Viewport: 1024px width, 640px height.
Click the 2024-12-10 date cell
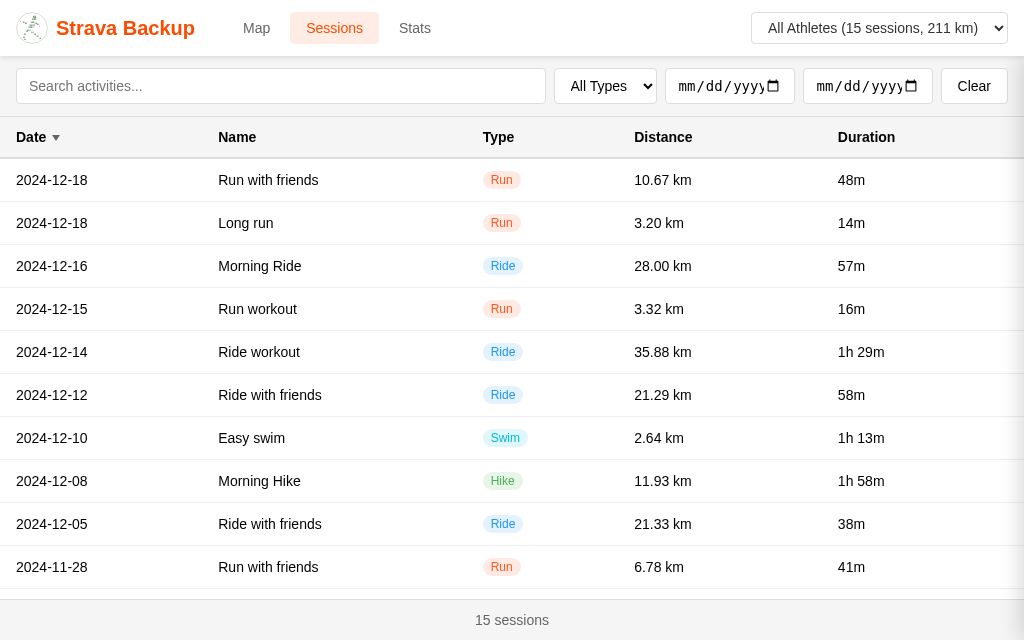(x=52, y=438)
